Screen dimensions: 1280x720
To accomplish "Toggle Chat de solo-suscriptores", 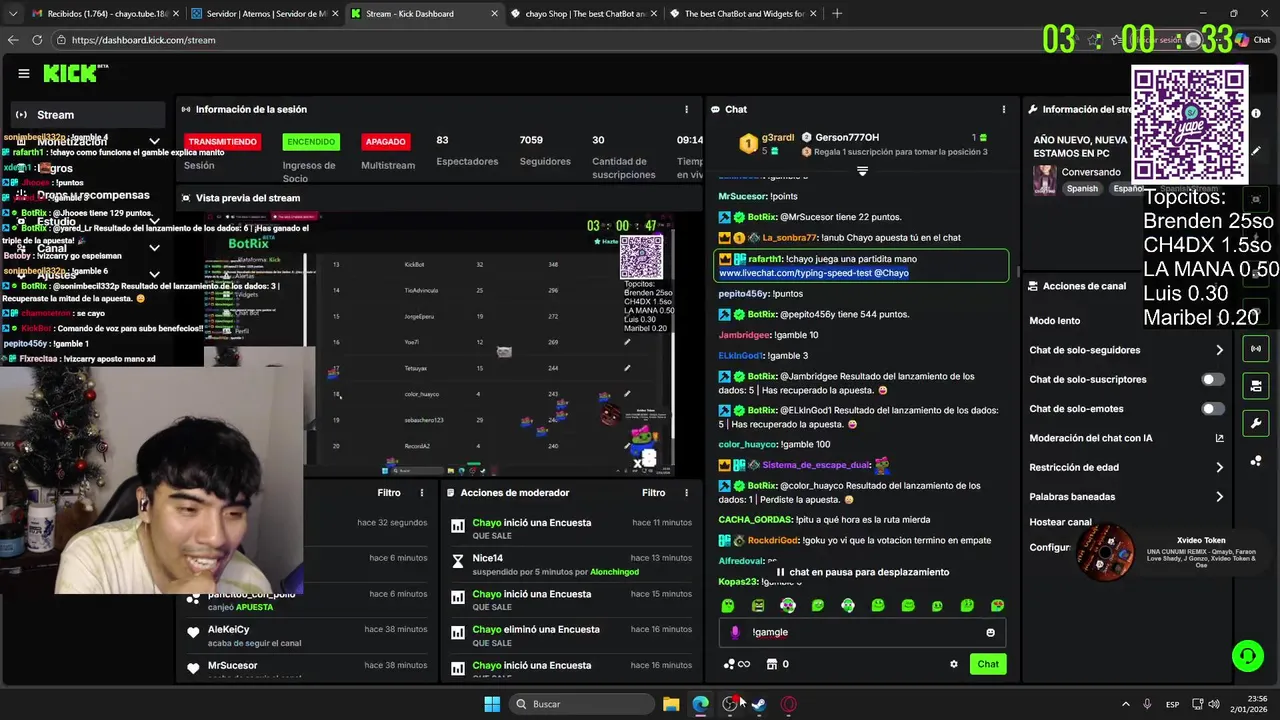I will coord(1212,380).
